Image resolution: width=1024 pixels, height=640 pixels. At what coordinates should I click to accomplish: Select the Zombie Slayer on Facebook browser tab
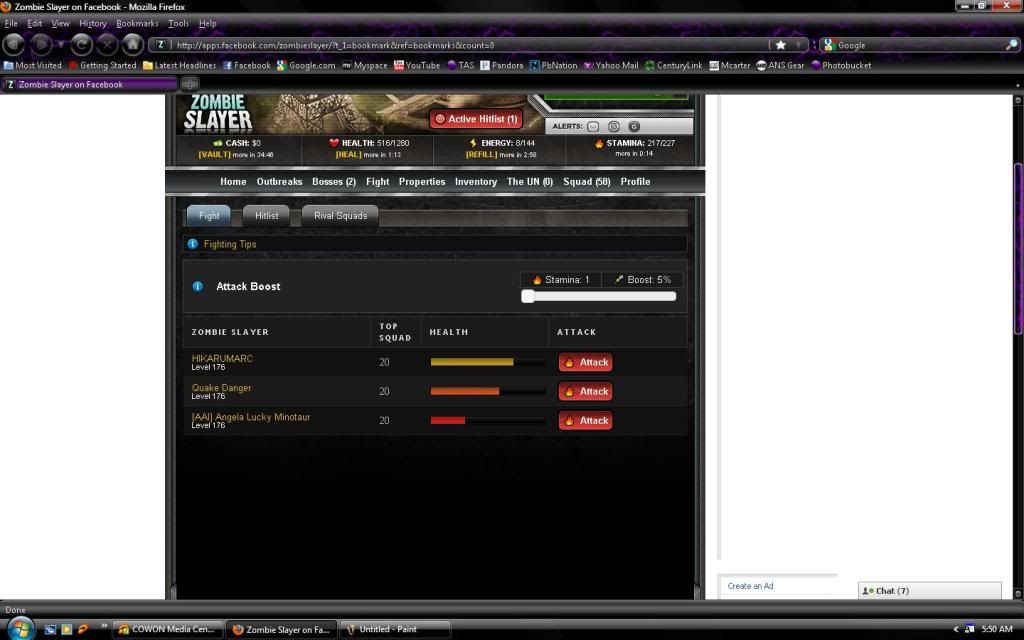[x=89, y=84]
